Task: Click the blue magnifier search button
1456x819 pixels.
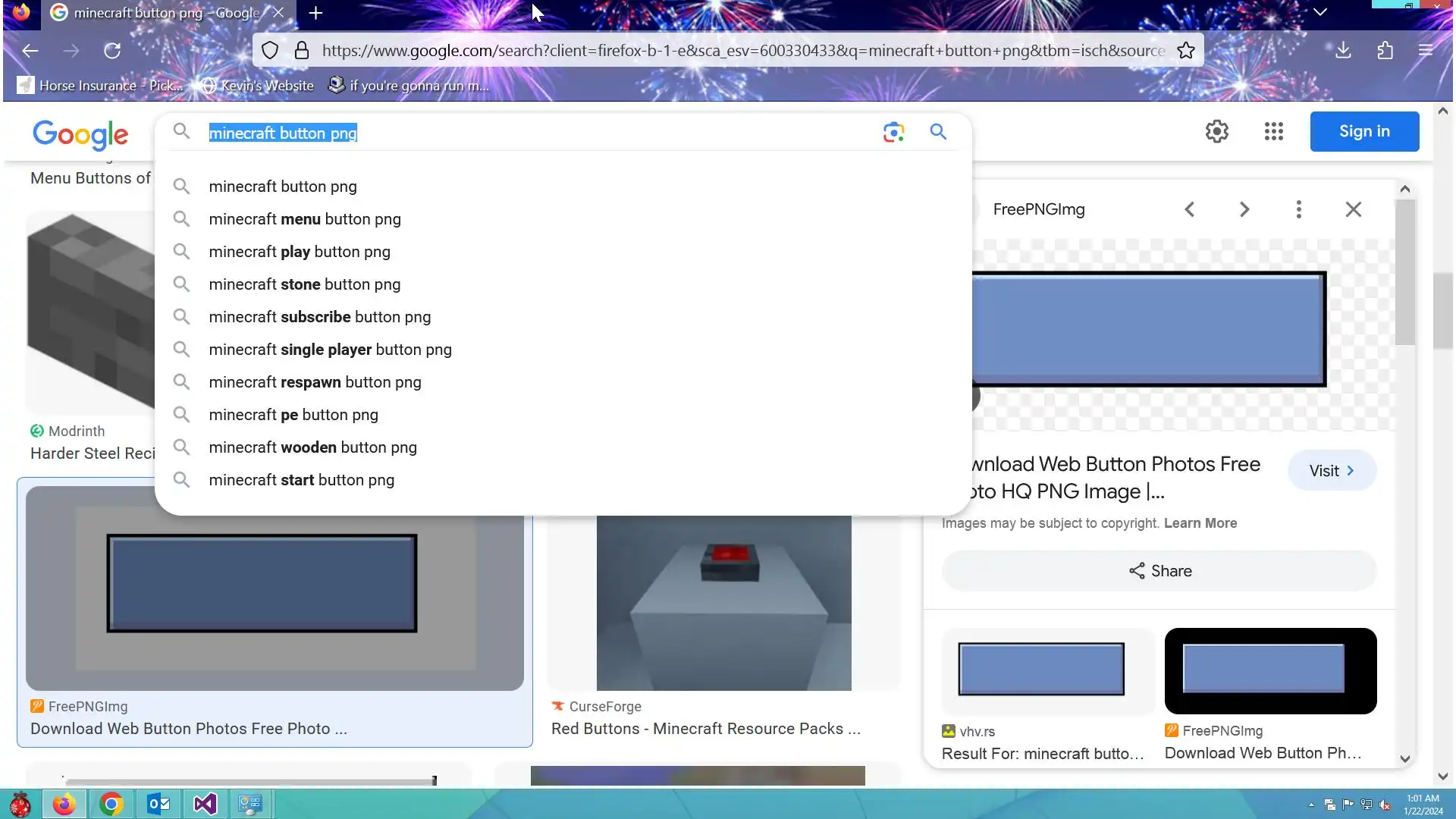Action: click(x=938, y=132)
